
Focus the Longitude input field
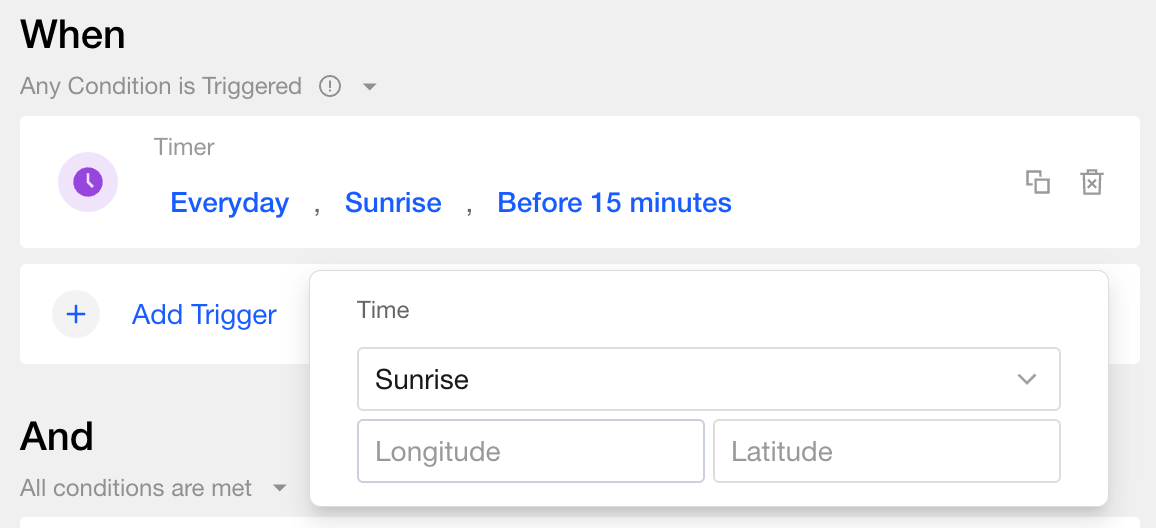coord(530,451)
